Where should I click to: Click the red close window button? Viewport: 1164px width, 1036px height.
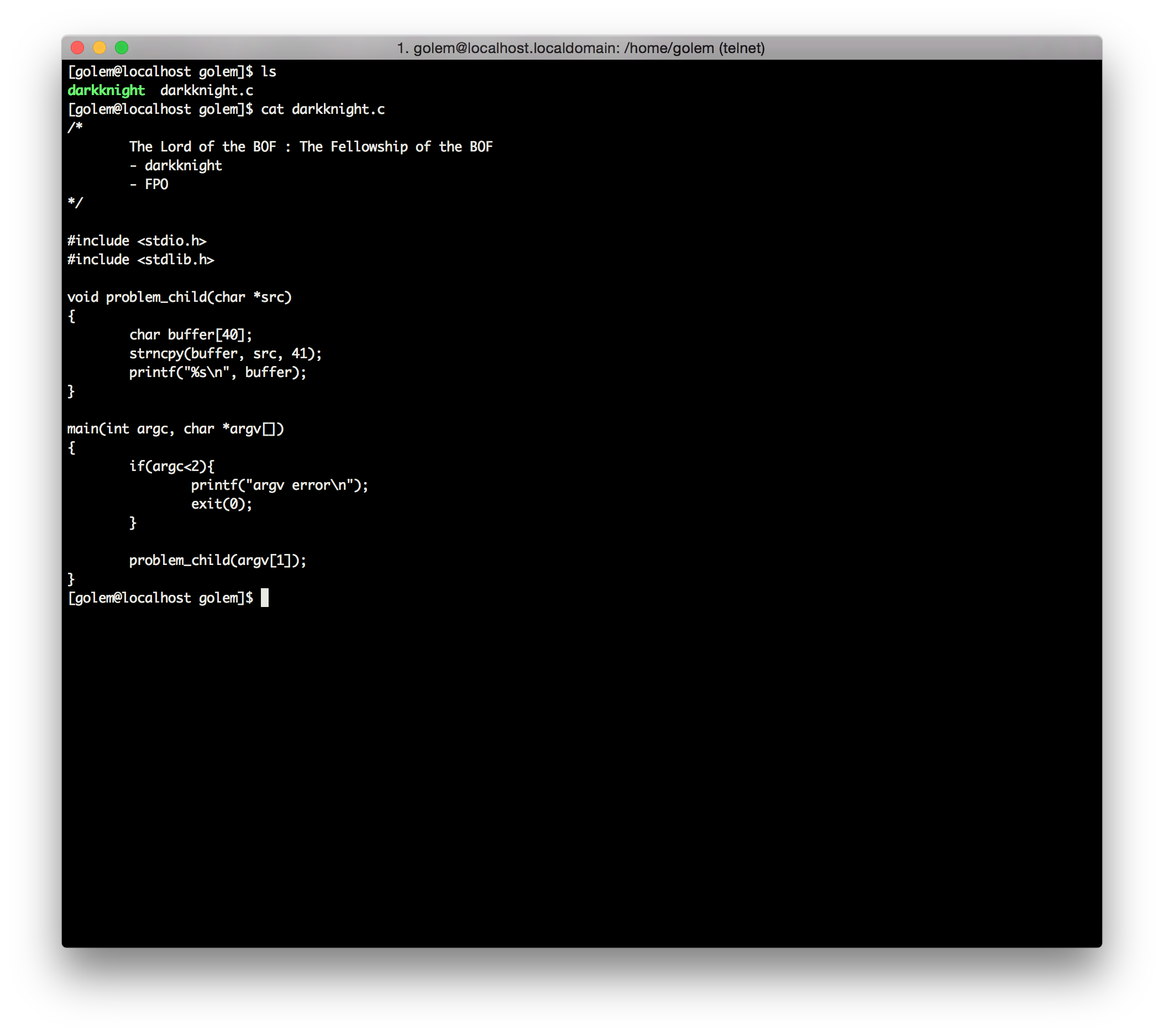(77, 48)
